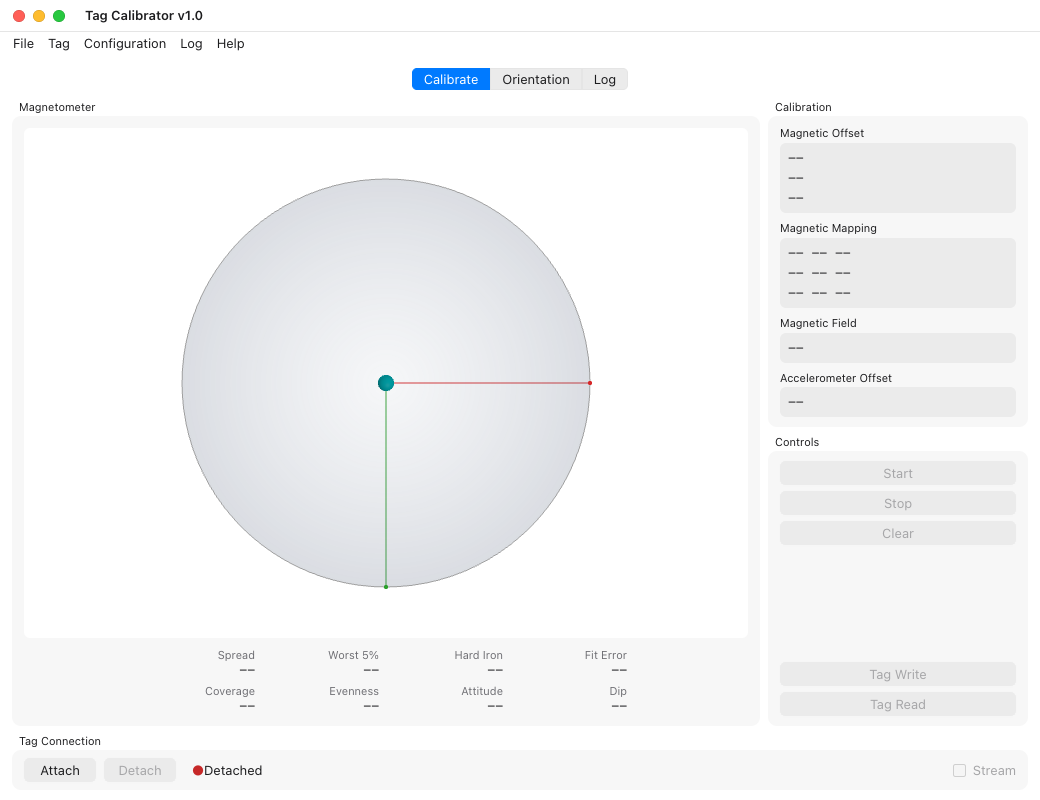Click the Clear button
The height and width of the screenshot is (800, 1040).
tap(897, 533)
